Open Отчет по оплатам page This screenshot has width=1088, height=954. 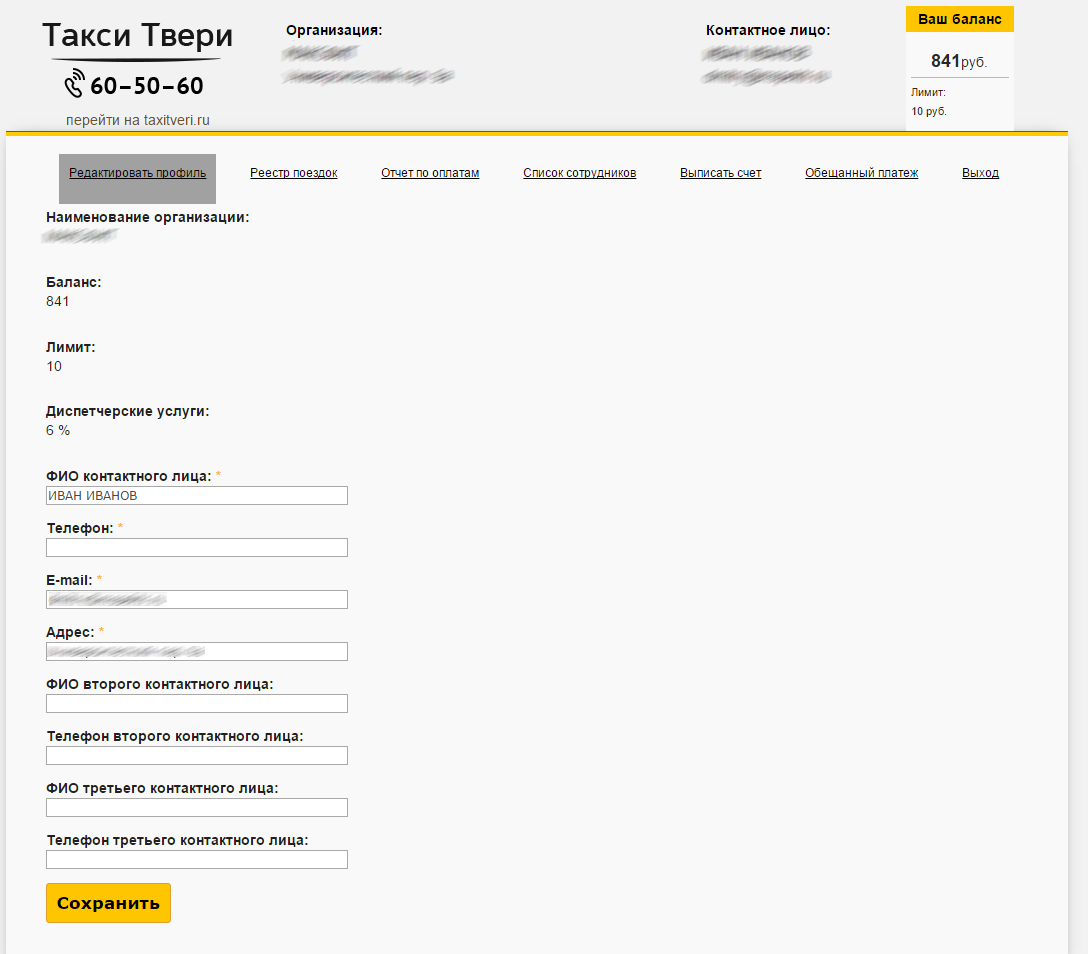tap(430, 173)
